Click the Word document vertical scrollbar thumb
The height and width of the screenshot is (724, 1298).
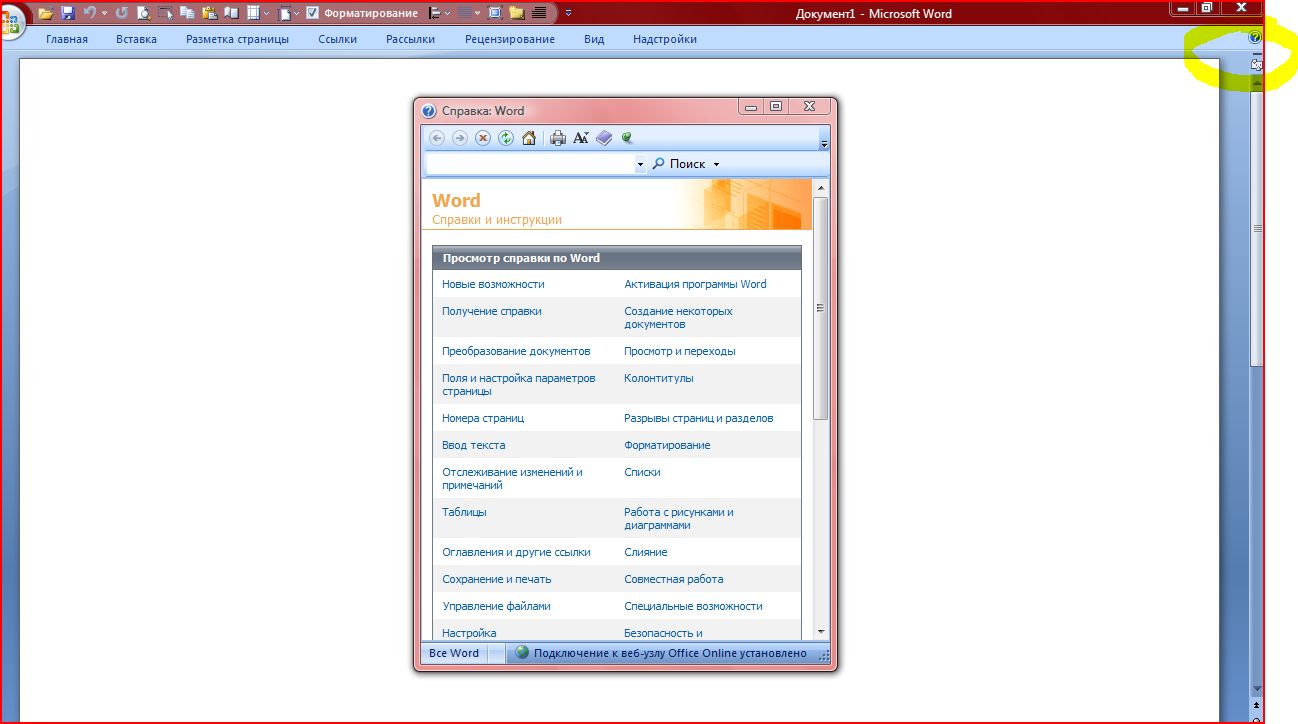(1257, 230)
